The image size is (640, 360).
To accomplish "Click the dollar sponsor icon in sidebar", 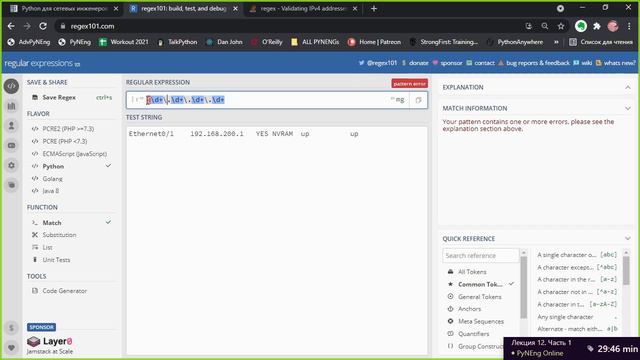I will (x=11, y=328).
